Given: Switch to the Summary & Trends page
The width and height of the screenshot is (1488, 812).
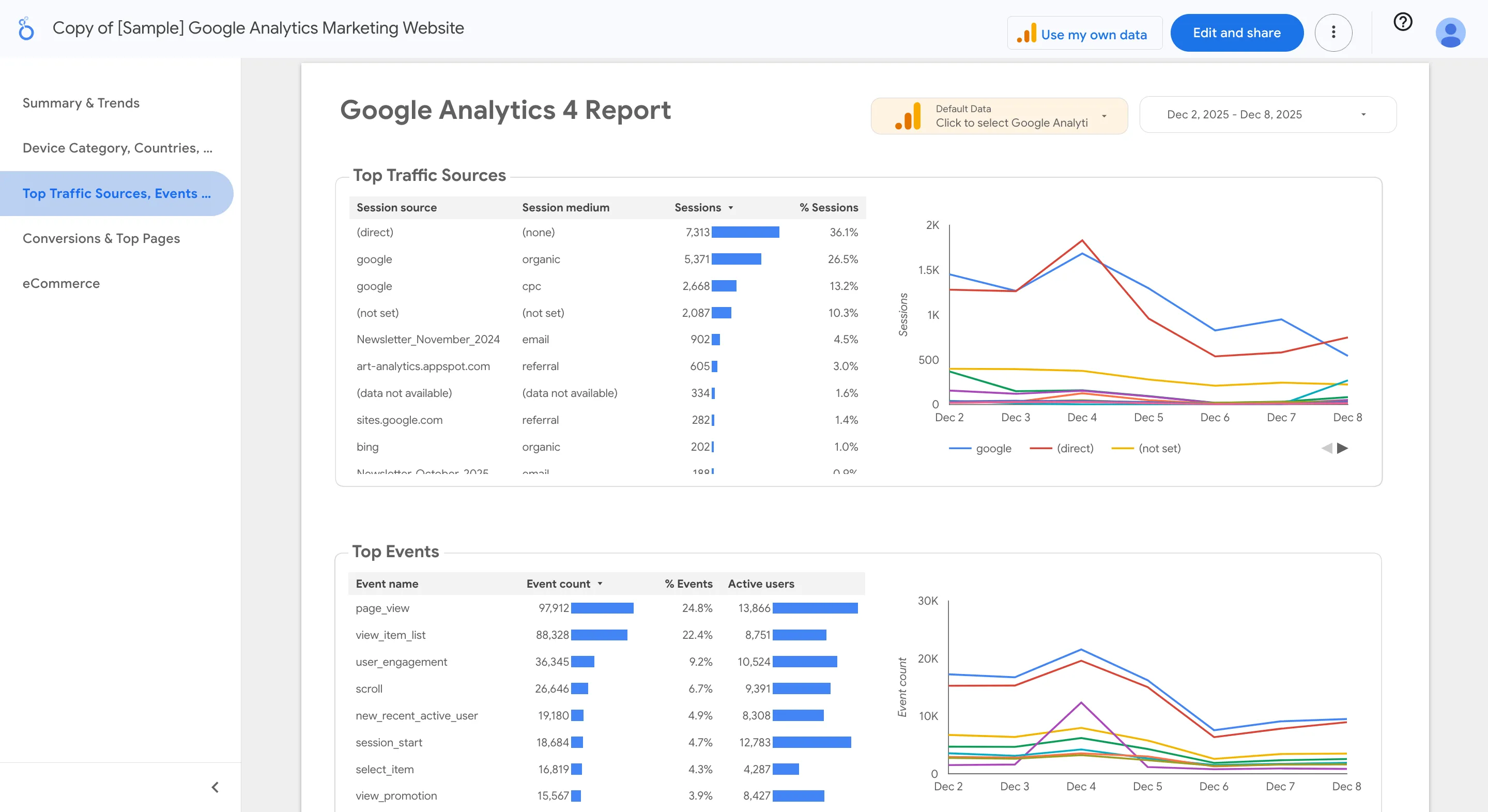Looking at the screenshot, I should click(82, 103).
